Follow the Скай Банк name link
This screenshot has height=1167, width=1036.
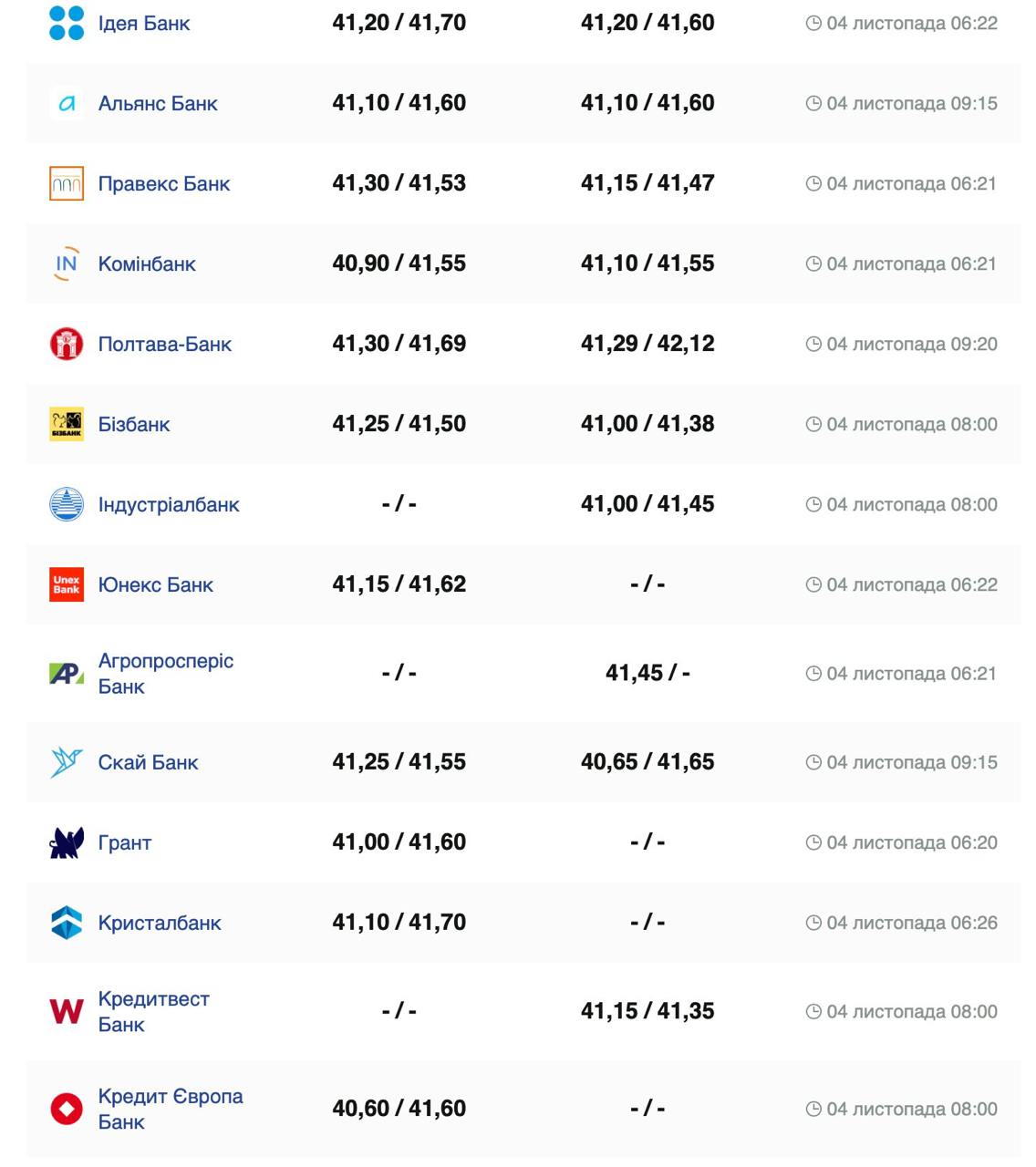[148, 763]
